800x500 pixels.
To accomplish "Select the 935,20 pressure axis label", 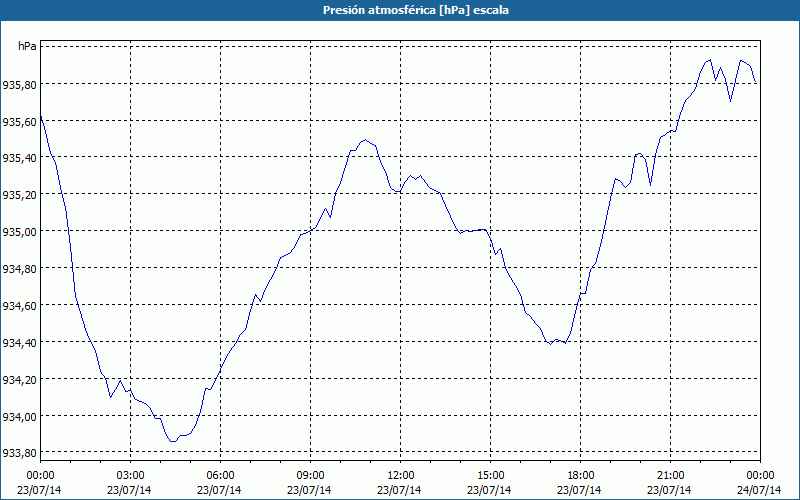I will tap(19, 195).
